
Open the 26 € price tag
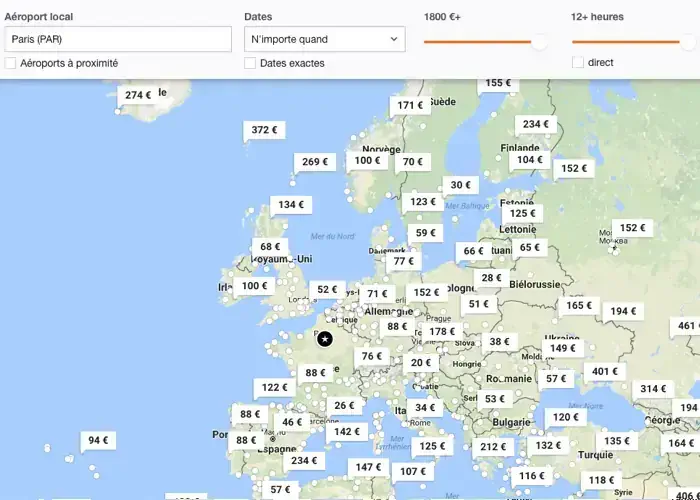click(344, 405)
